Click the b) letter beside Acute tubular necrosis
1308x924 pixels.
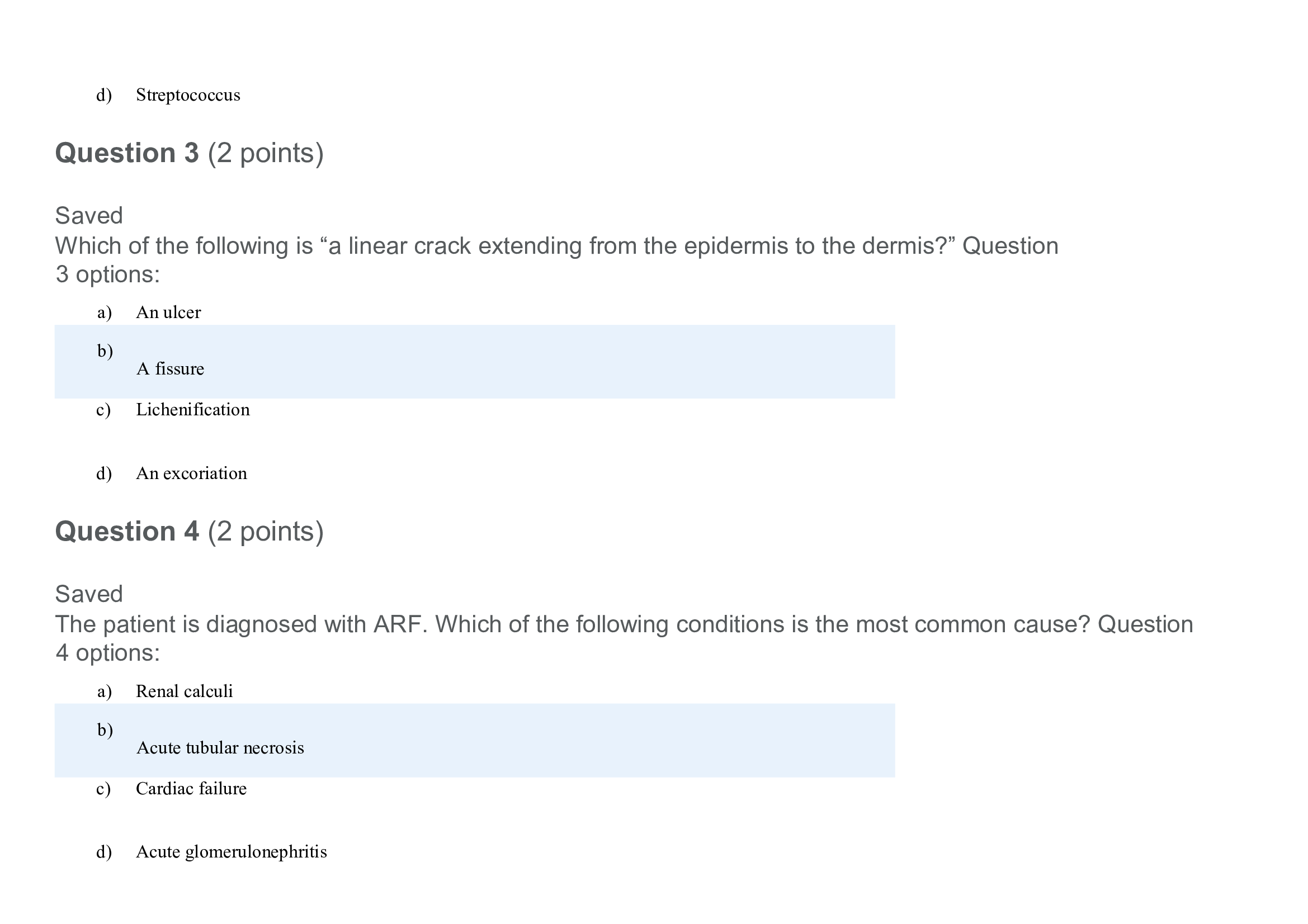pos(105,730)
